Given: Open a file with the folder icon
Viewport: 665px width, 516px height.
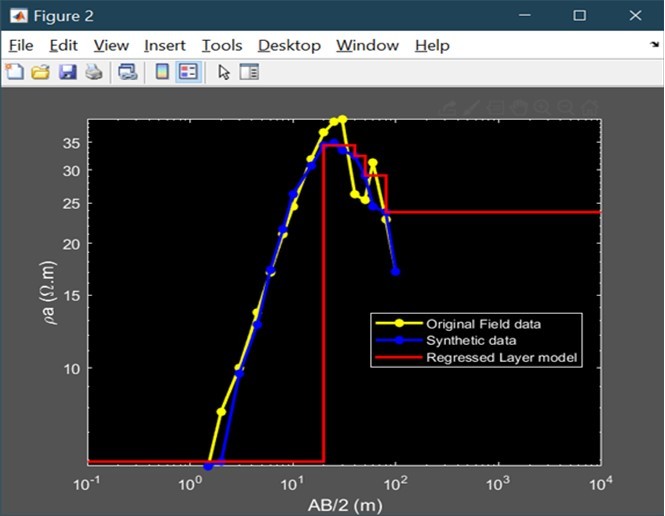Looking at the screenshot, I should tap(40, 72).
